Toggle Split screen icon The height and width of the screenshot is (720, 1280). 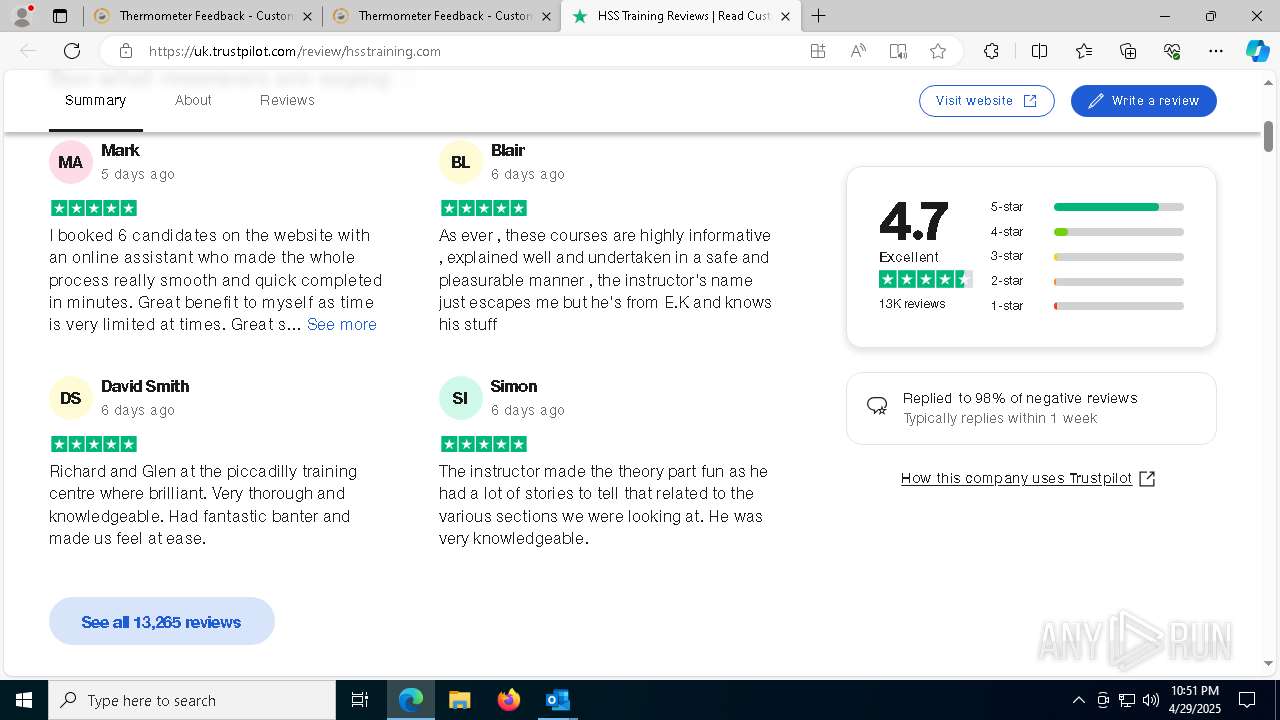pyautogui.click(x=1039, y=51)
